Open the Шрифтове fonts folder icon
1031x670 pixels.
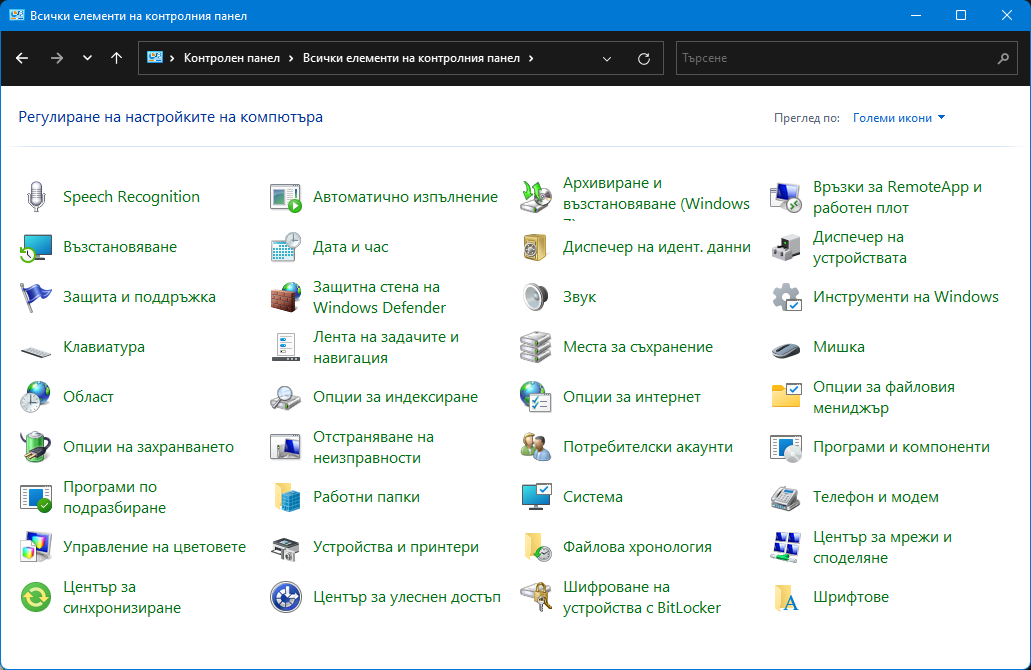(786, 598)
